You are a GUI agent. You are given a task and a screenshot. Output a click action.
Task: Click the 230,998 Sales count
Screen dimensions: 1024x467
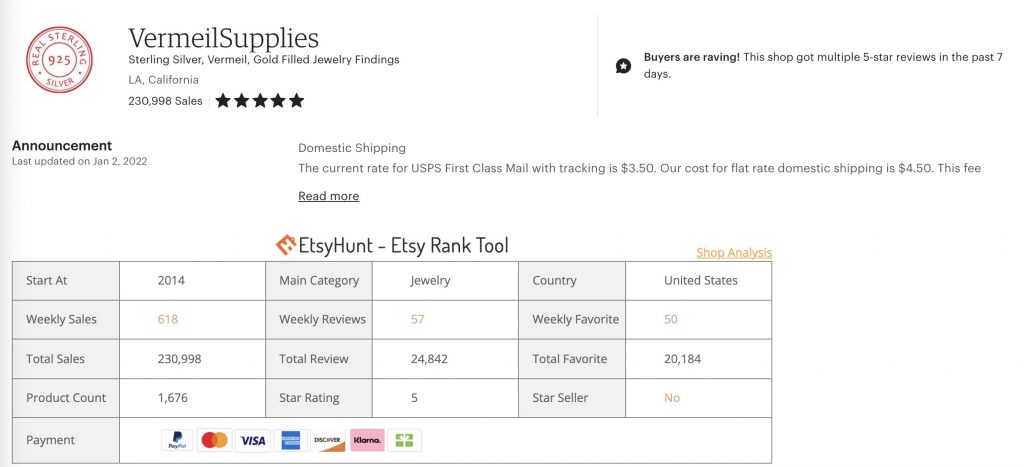(x=165, y=101)
